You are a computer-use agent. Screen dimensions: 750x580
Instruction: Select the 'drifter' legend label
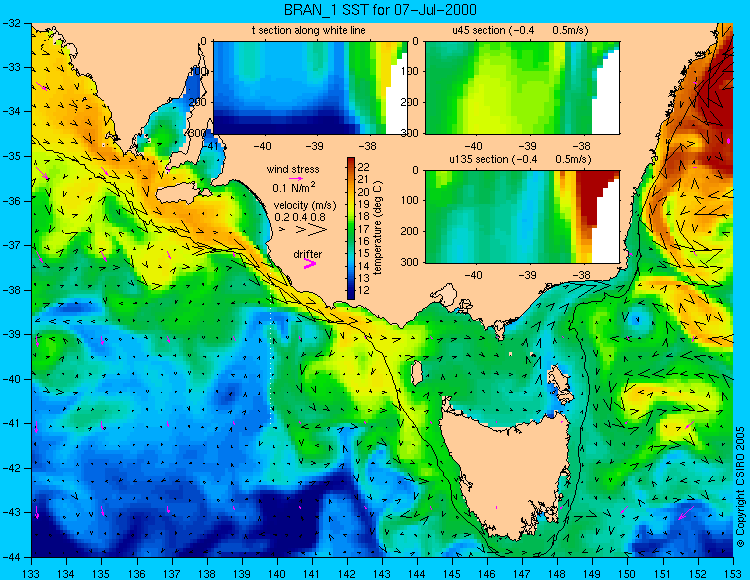pyautogui.click(x=308, y=254)
